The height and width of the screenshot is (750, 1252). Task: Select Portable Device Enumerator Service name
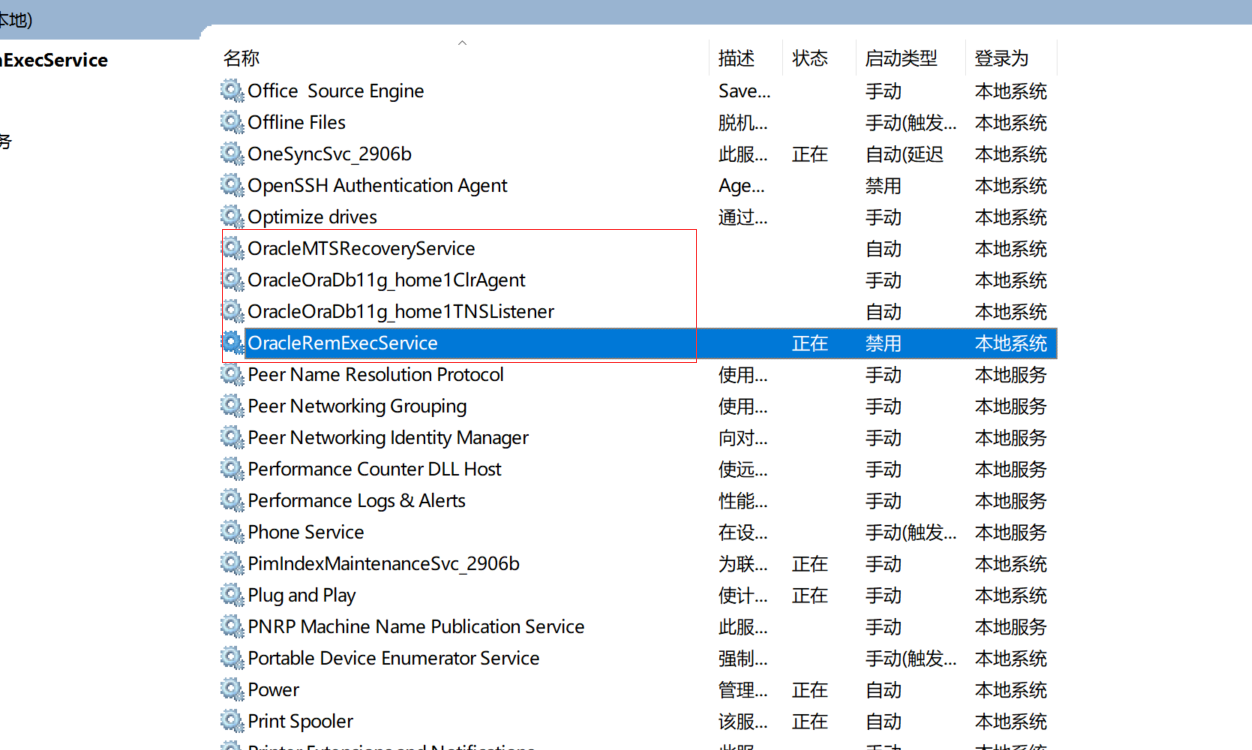[x=394, y=658]
